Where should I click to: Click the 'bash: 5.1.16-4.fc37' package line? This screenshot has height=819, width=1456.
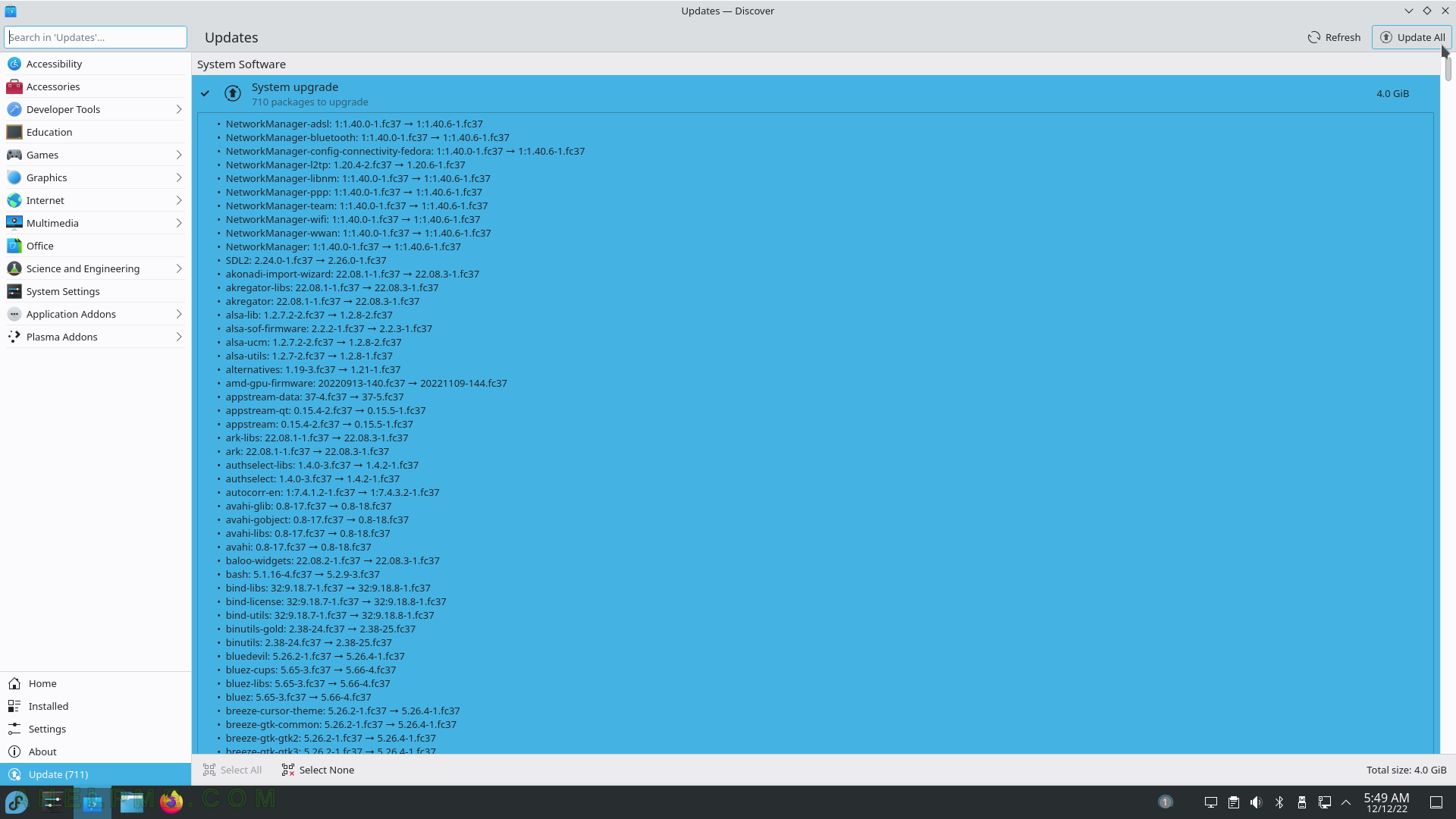pos(303,574)
